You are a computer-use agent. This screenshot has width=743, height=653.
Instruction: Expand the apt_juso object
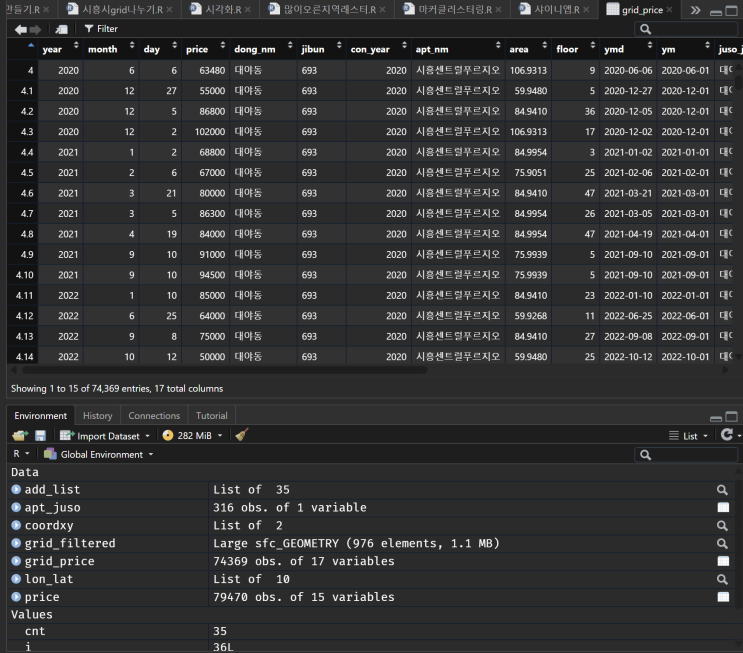(16, 508)
